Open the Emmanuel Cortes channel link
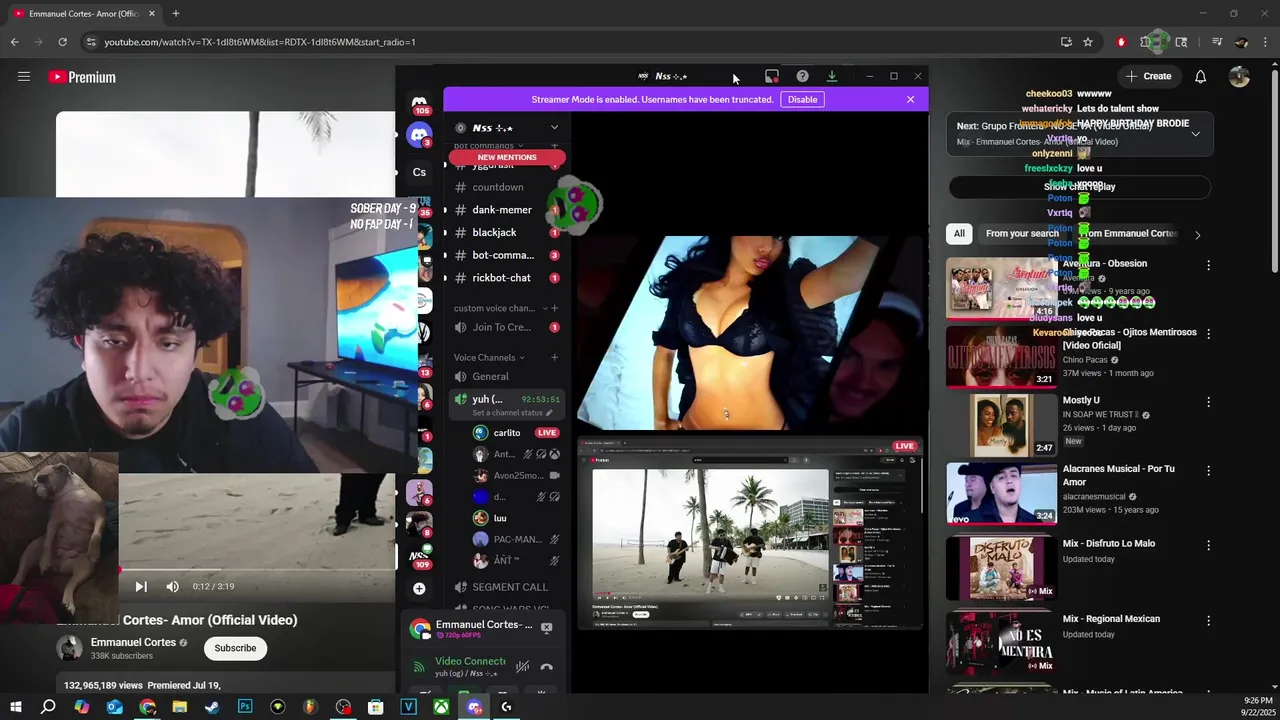1280x720 pixels. pyautogui.click(x=133, y=642)
